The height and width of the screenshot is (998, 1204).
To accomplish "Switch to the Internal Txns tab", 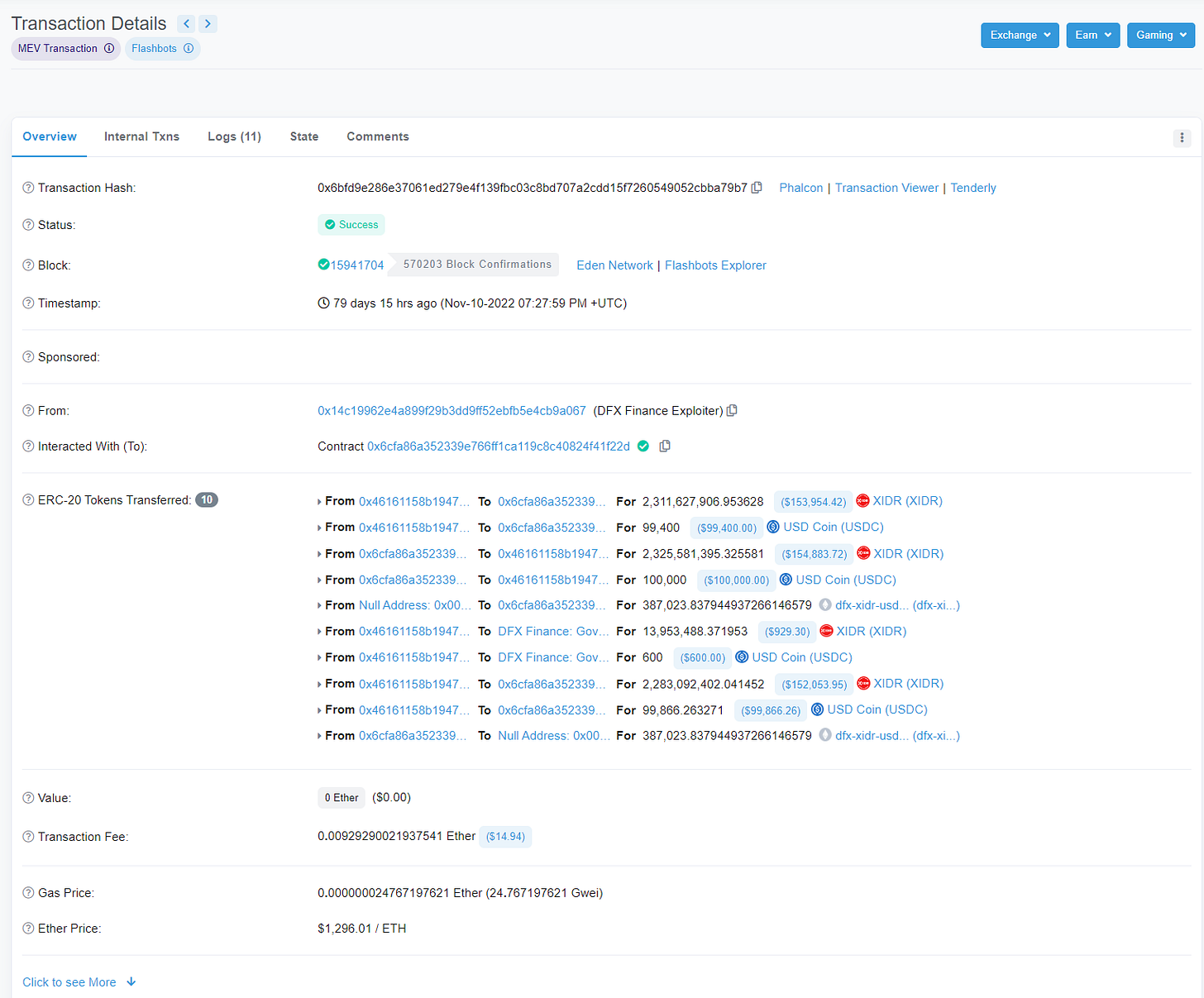I will point(141,136).
